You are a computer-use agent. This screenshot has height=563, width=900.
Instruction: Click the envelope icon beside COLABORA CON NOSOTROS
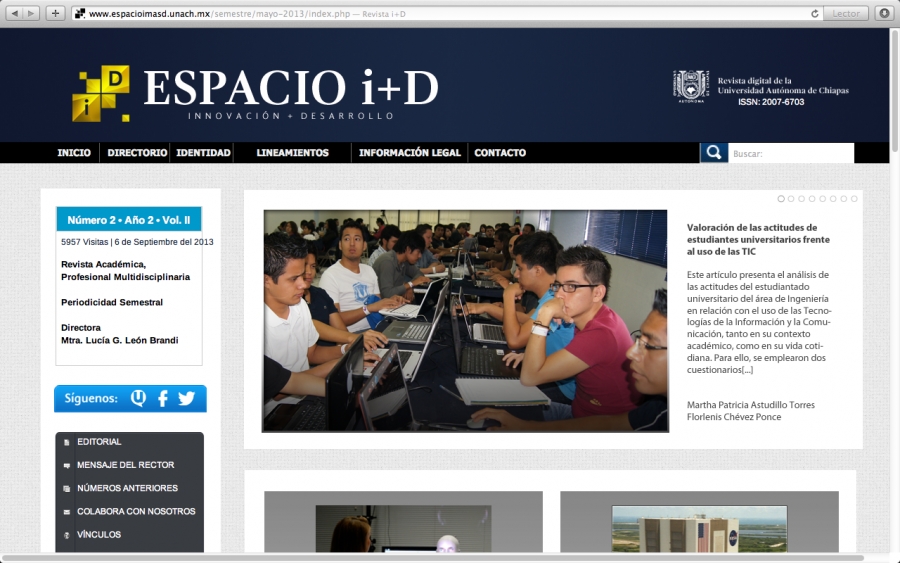(x=67, y=512)
